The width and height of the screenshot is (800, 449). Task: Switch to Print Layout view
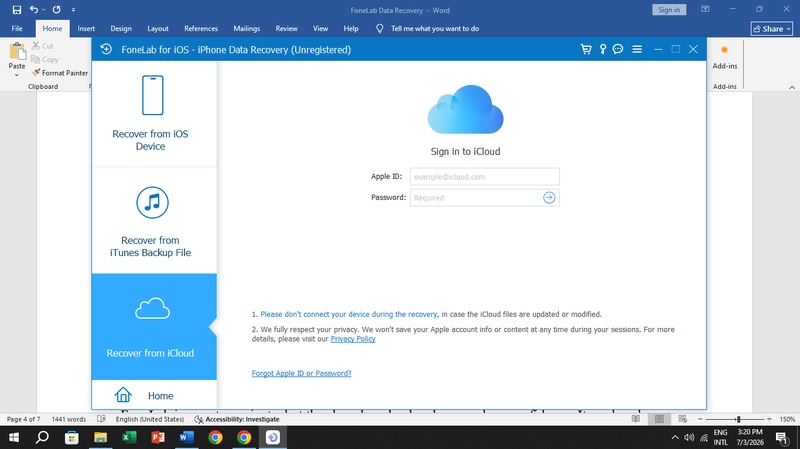[659, 419]
